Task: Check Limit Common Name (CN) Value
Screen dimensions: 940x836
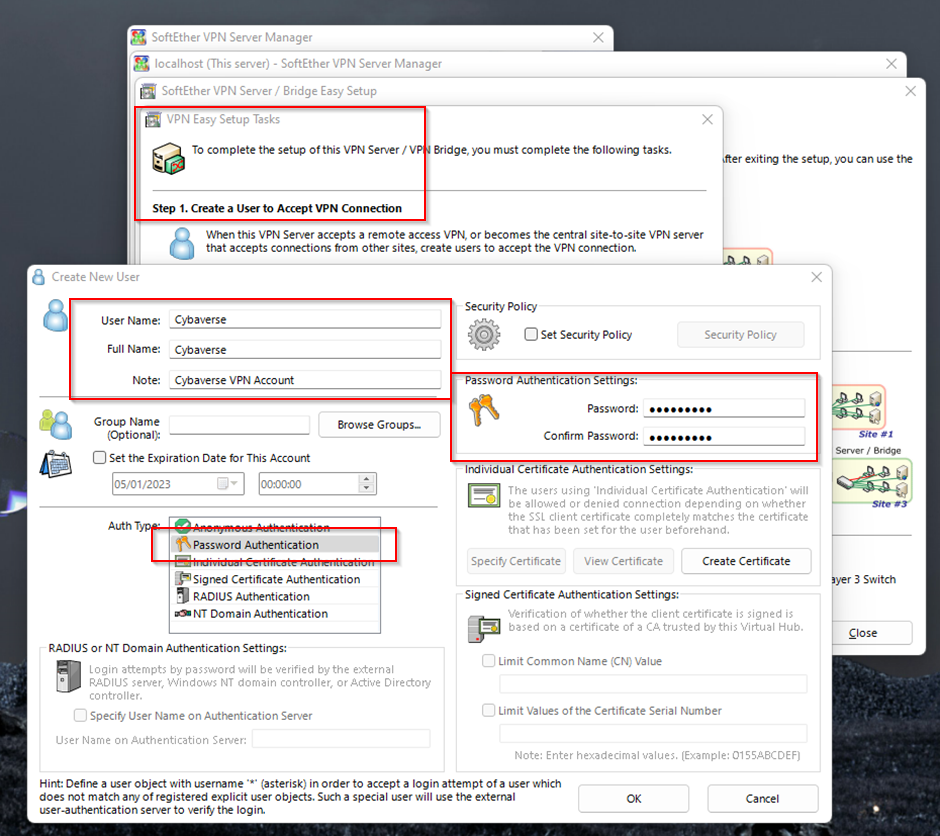Action: [489, 660]
